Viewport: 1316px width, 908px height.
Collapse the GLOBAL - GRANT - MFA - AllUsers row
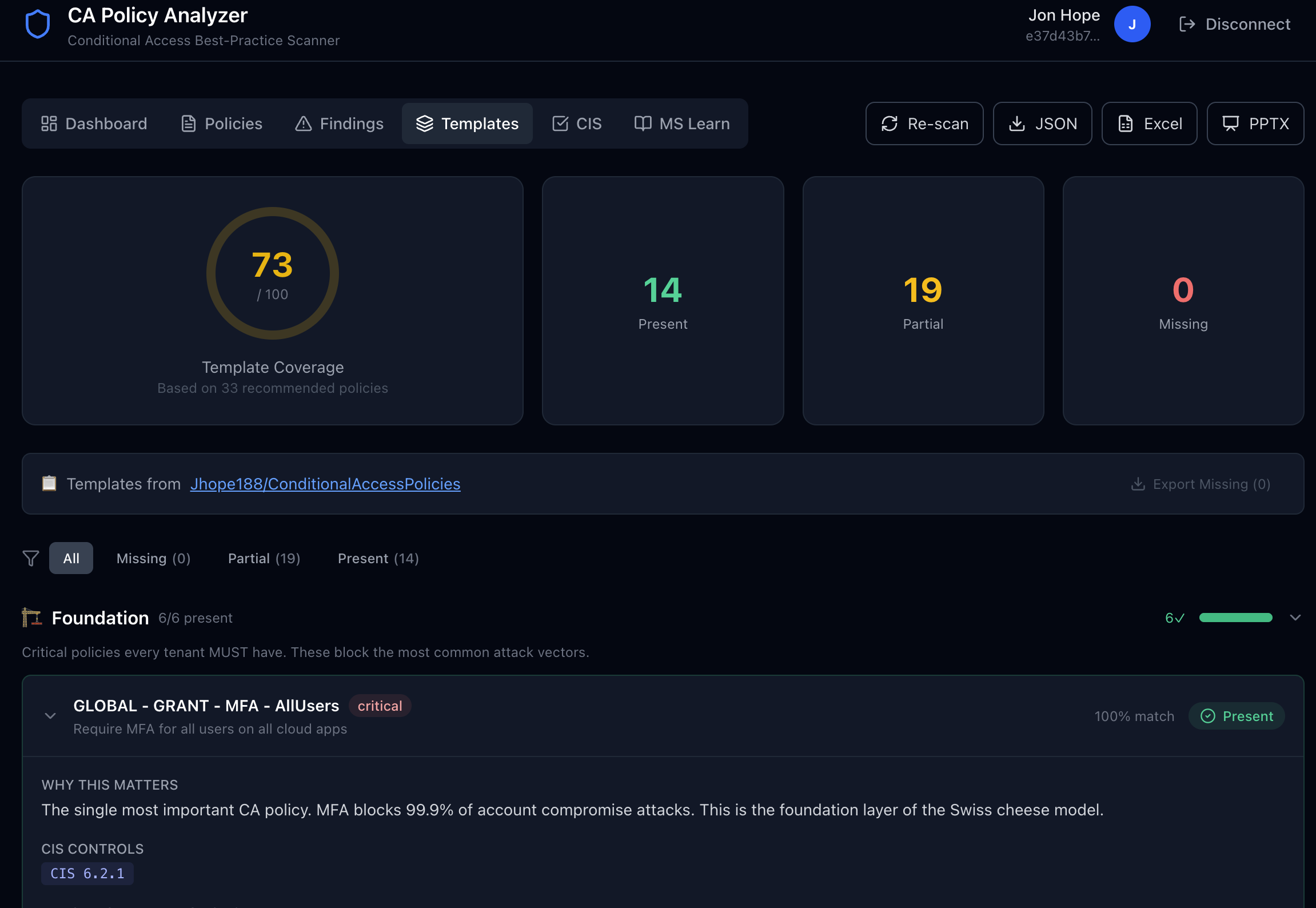50,716
